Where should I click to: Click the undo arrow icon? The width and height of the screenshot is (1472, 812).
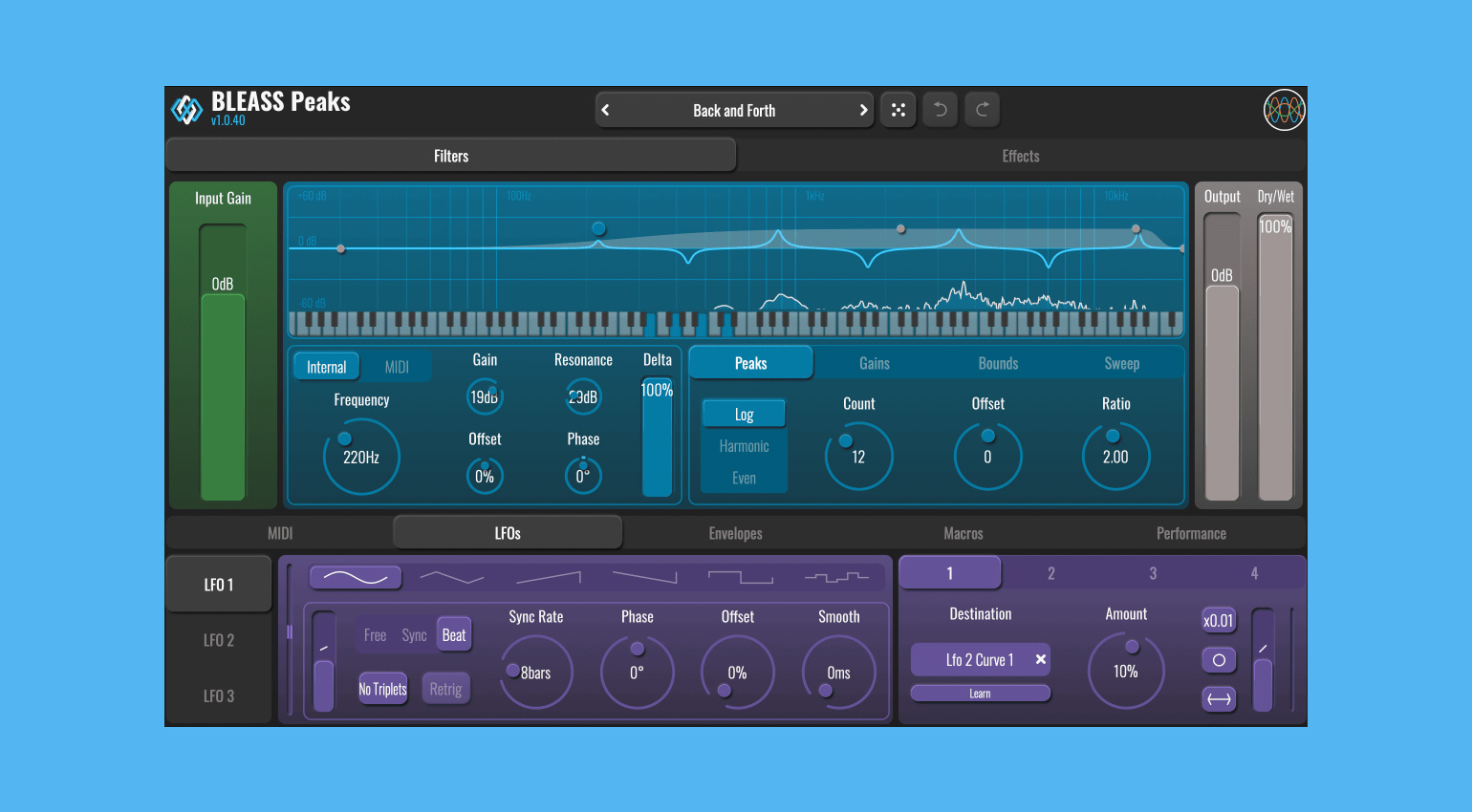click(x=940, y=109)
